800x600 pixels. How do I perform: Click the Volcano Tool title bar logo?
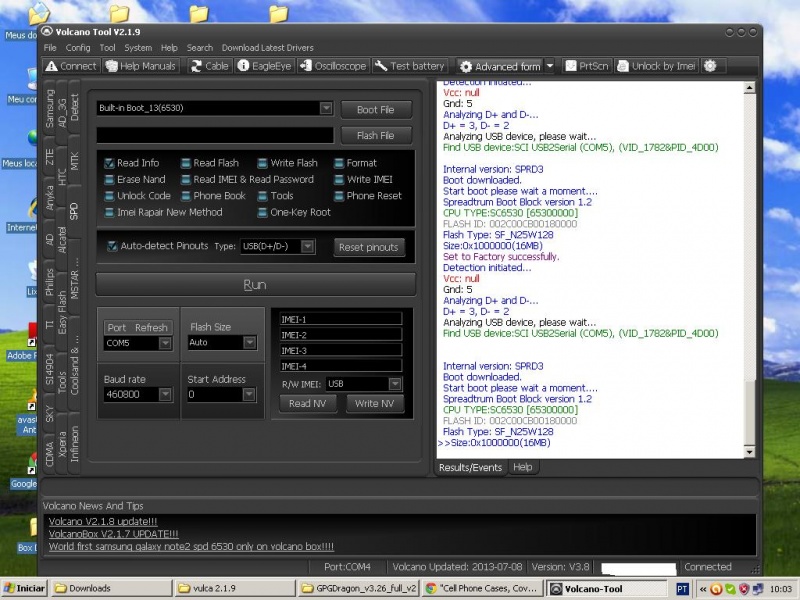(x=47, y=32)
